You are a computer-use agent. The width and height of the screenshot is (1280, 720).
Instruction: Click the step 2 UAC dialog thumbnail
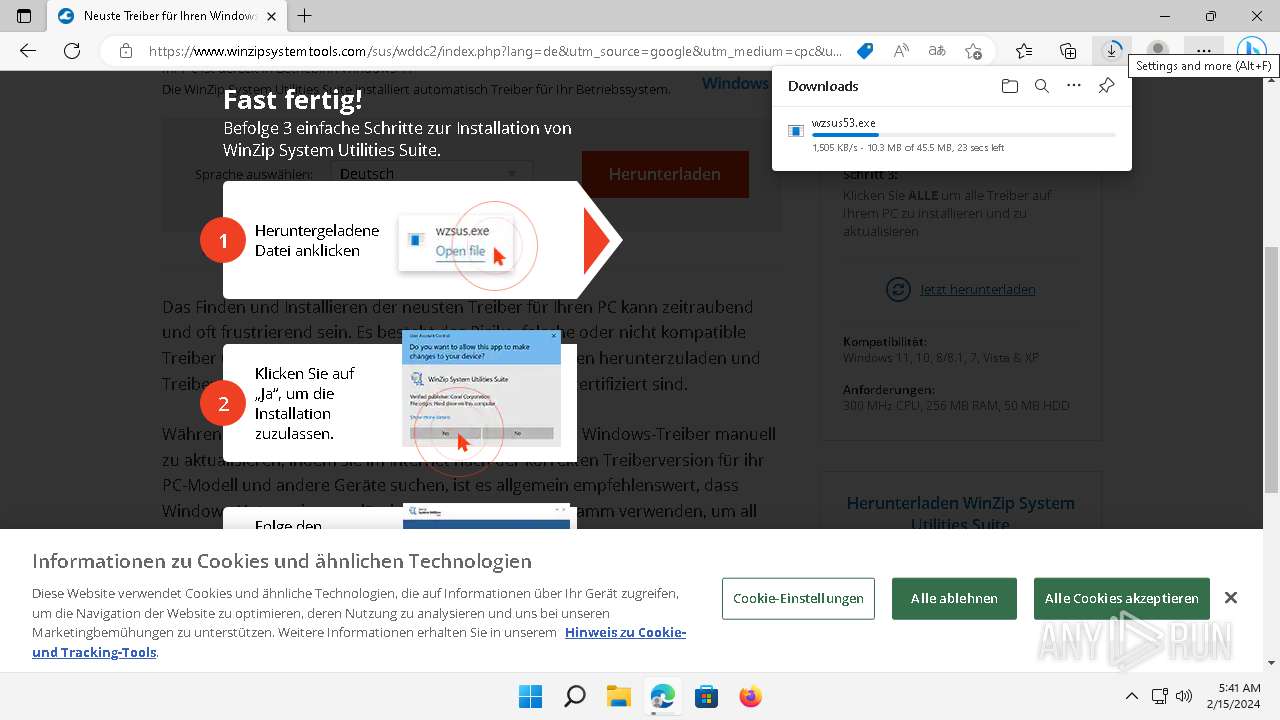pyautogui.click(x=481, y=388)
